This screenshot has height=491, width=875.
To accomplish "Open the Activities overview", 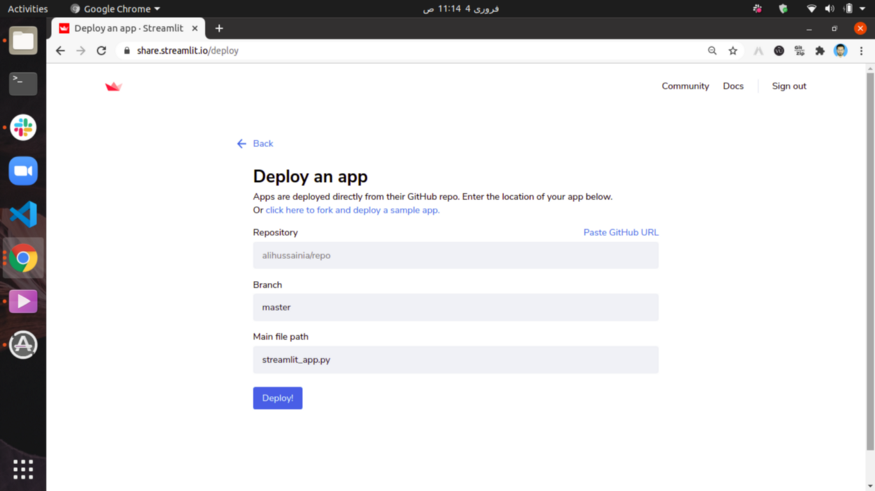I will click(27, 9).
